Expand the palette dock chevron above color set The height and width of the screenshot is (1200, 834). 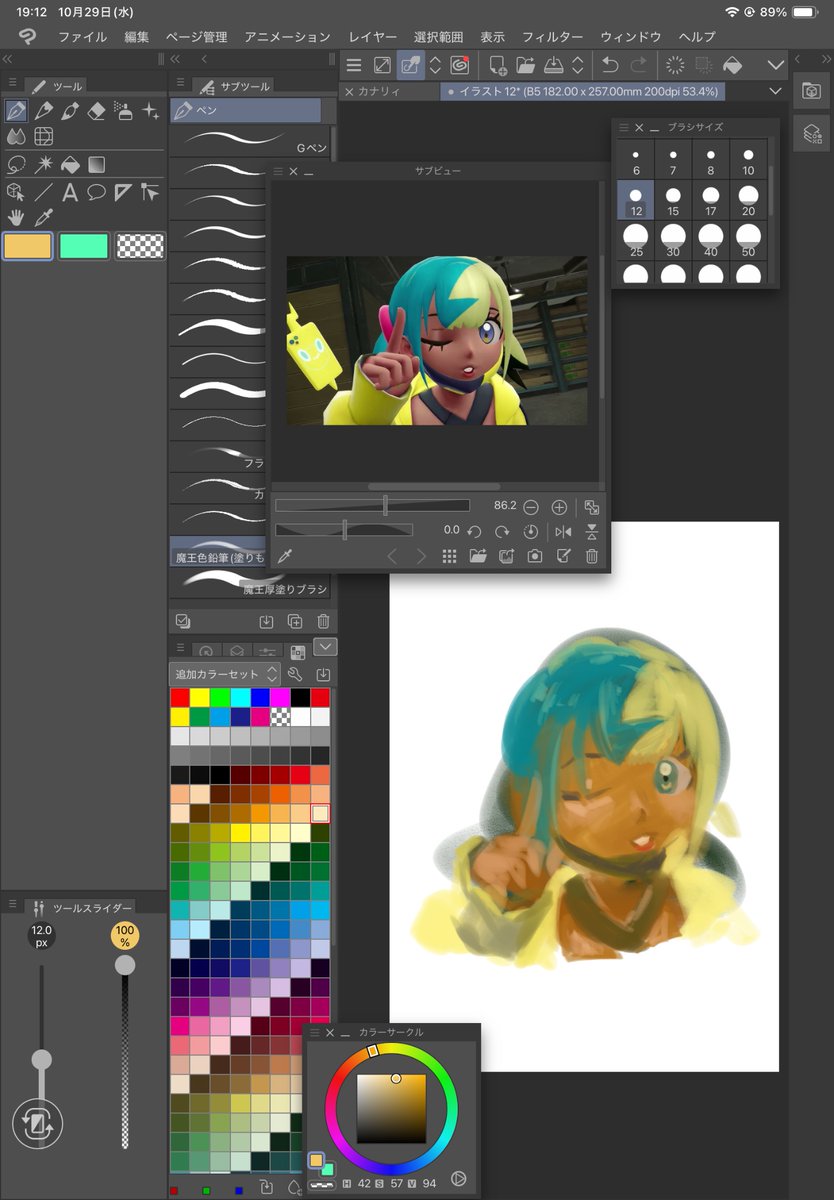(x=325, y=647)
